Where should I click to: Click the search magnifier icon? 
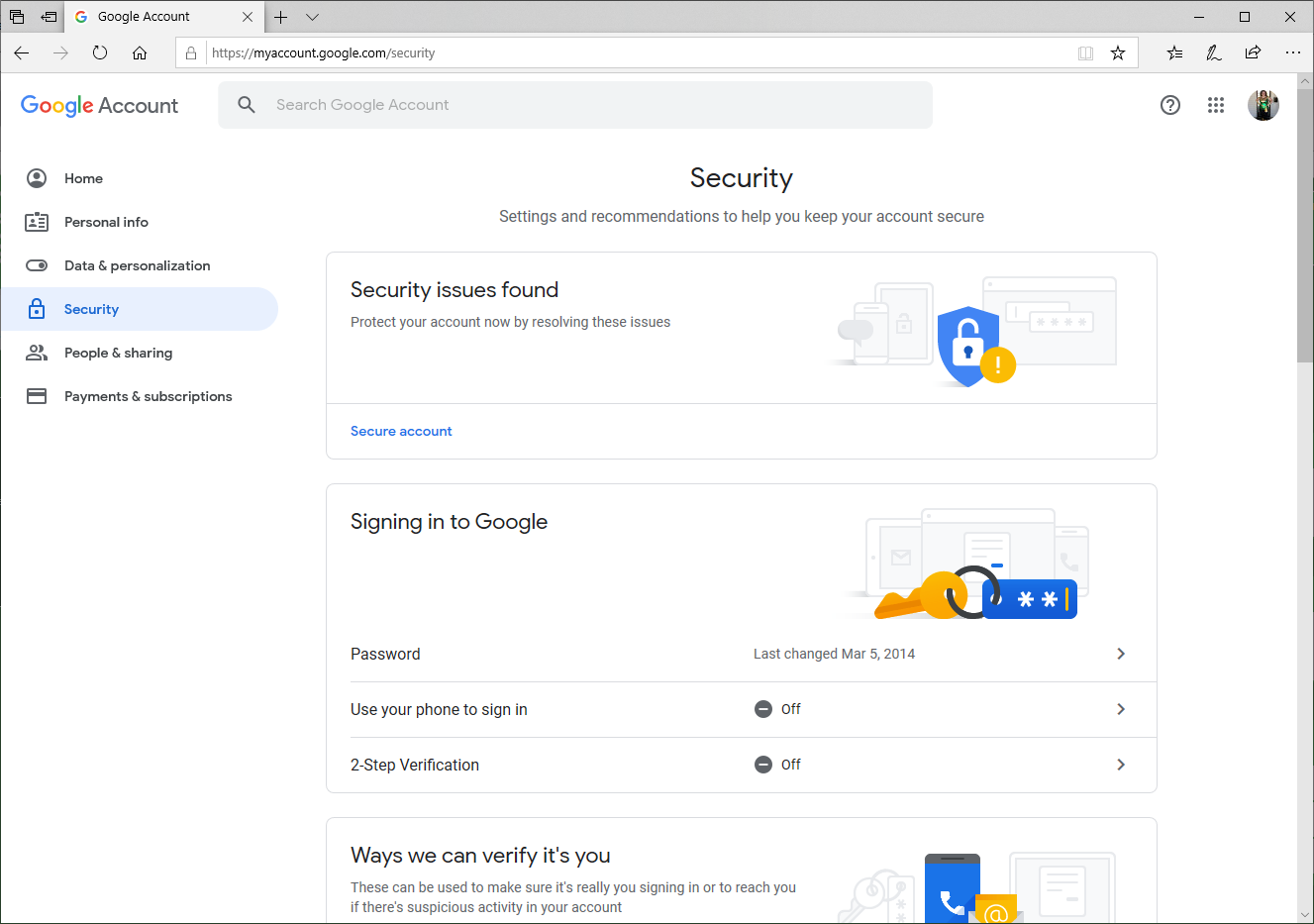coord(247,104)
